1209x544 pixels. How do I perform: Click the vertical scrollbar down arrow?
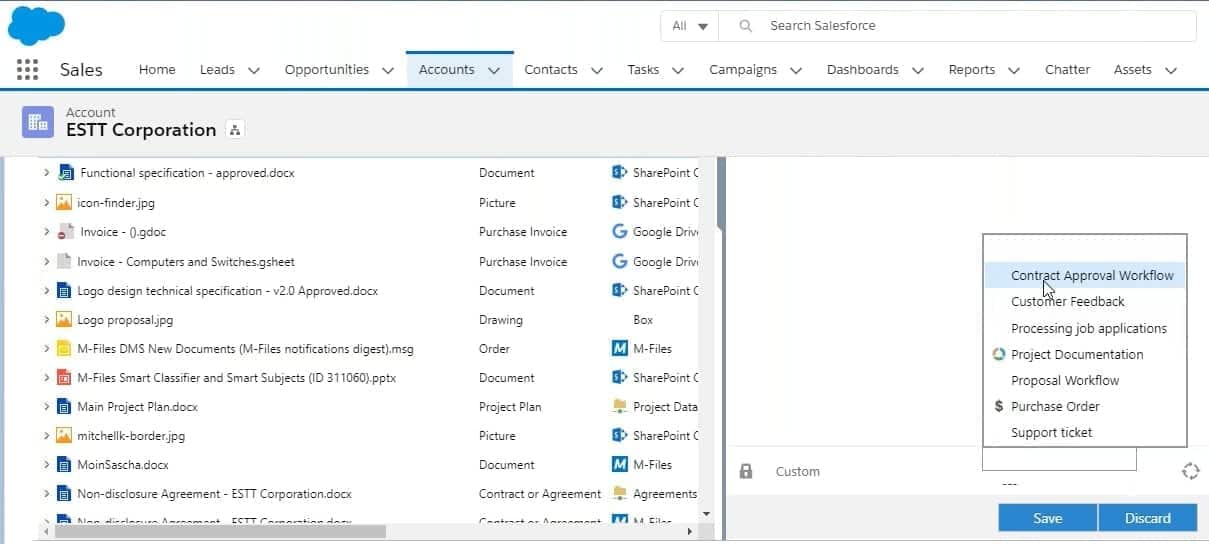tap(708, 513)
